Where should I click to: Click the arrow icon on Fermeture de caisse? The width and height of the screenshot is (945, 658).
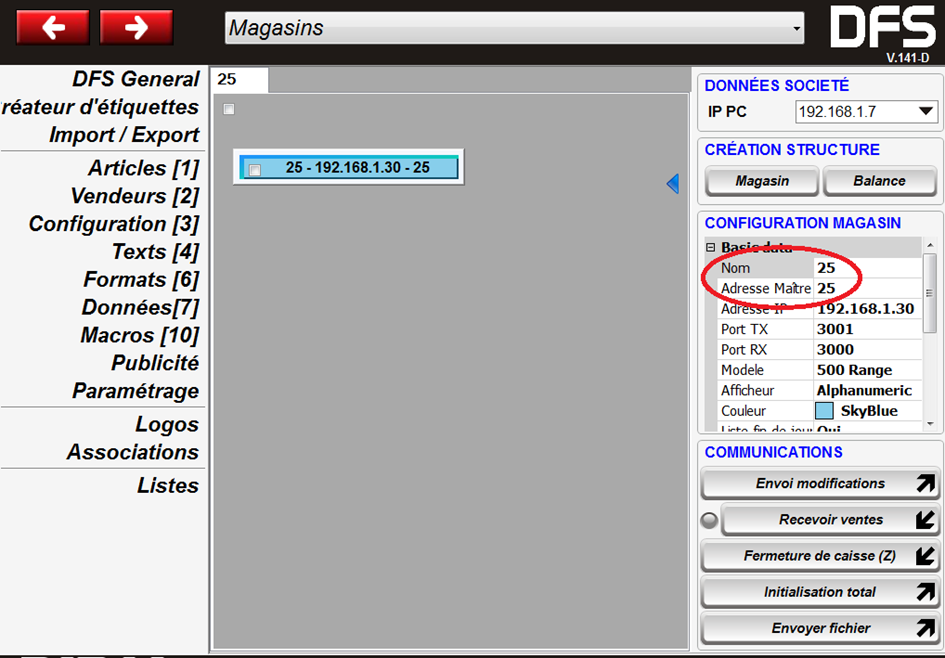[925, 556]
